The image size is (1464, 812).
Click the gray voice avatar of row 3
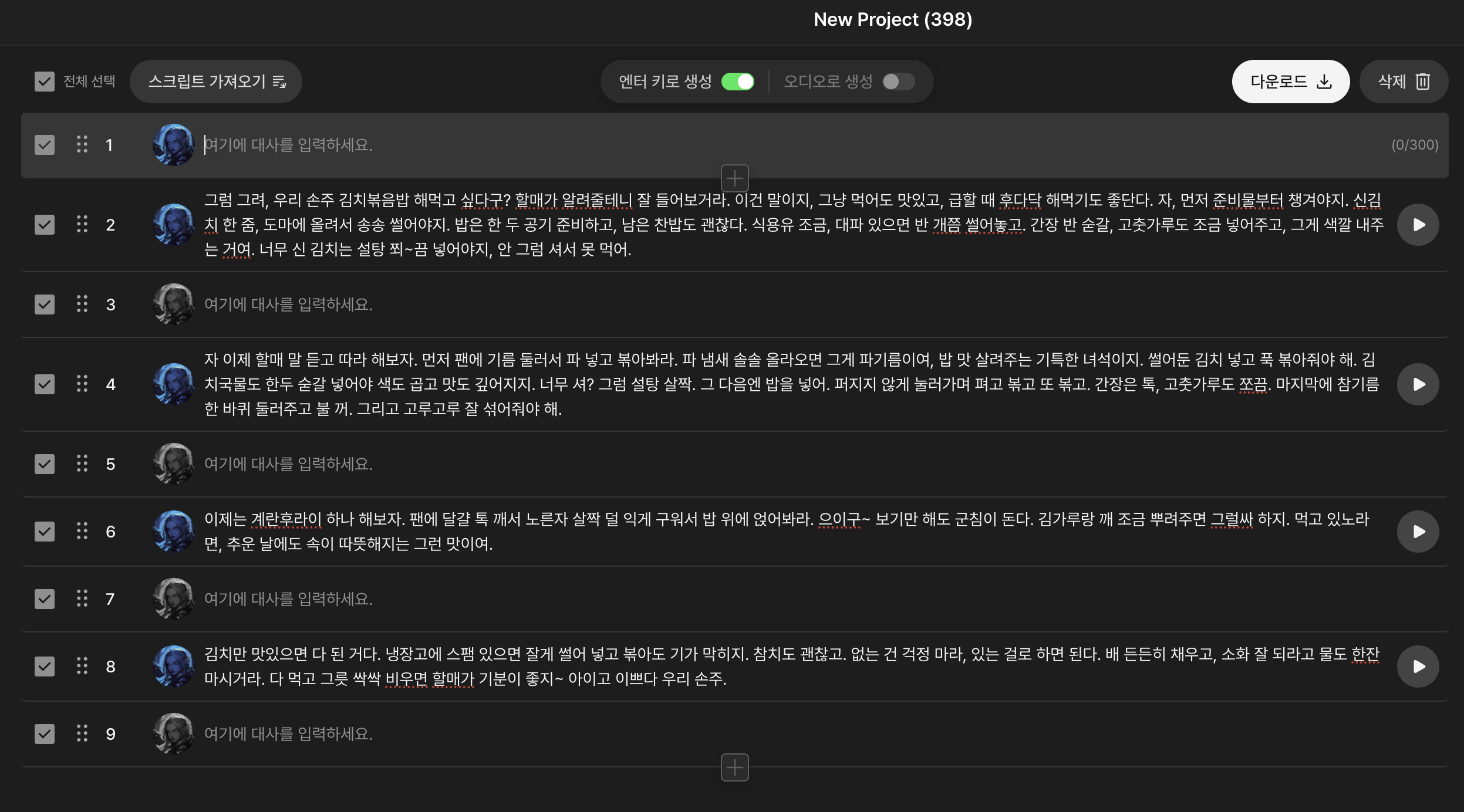click(x=174, y=304)
